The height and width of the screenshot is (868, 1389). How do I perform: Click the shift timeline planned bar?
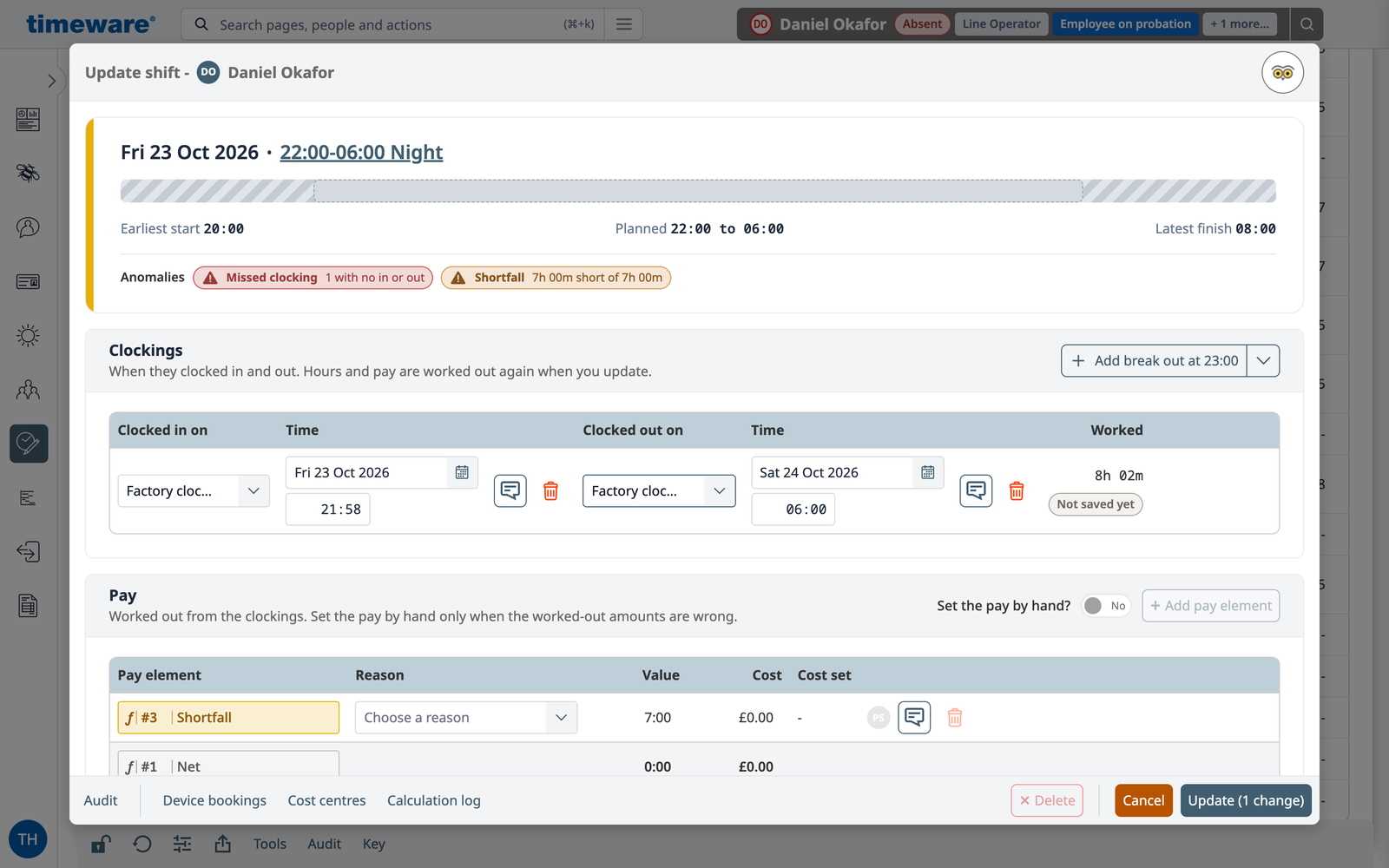(698, 191)
